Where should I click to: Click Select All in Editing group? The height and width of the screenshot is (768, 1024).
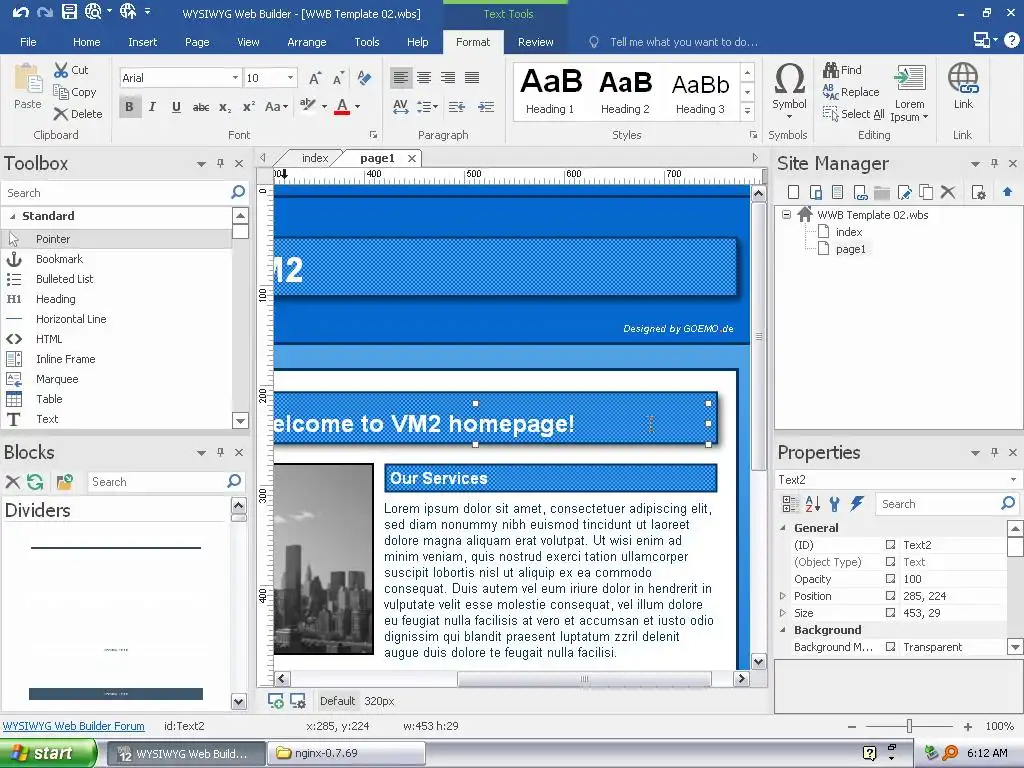pyautogui.click(x=854, y=114)
